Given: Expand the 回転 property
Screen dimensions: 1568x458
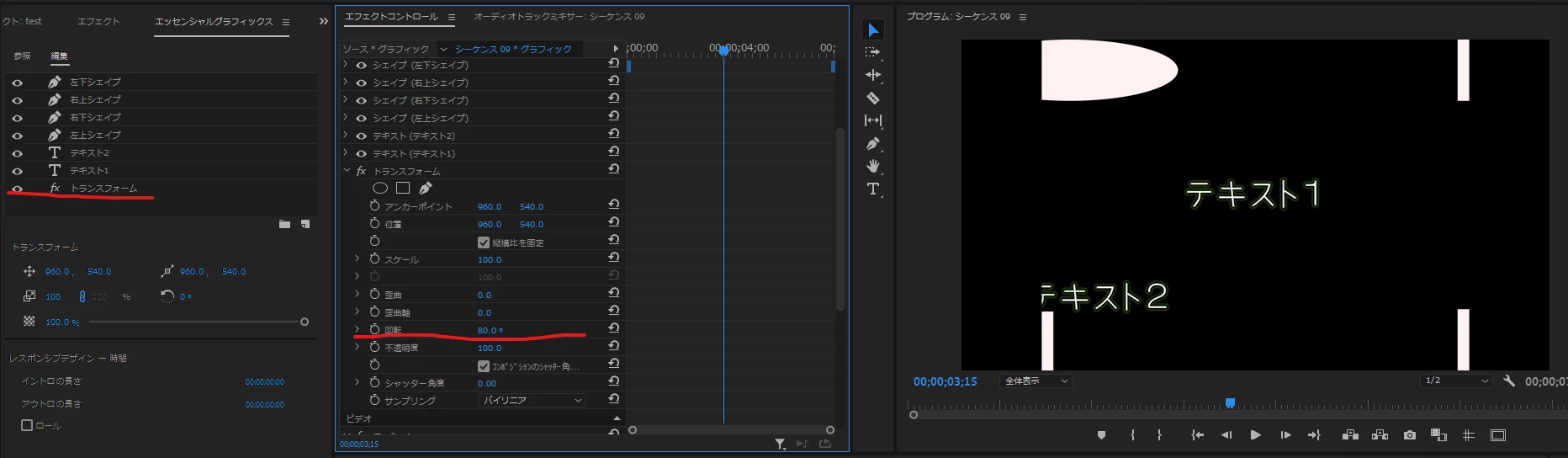Looking at the screenshot, I should pyautogui.click(x=358, y=329).
